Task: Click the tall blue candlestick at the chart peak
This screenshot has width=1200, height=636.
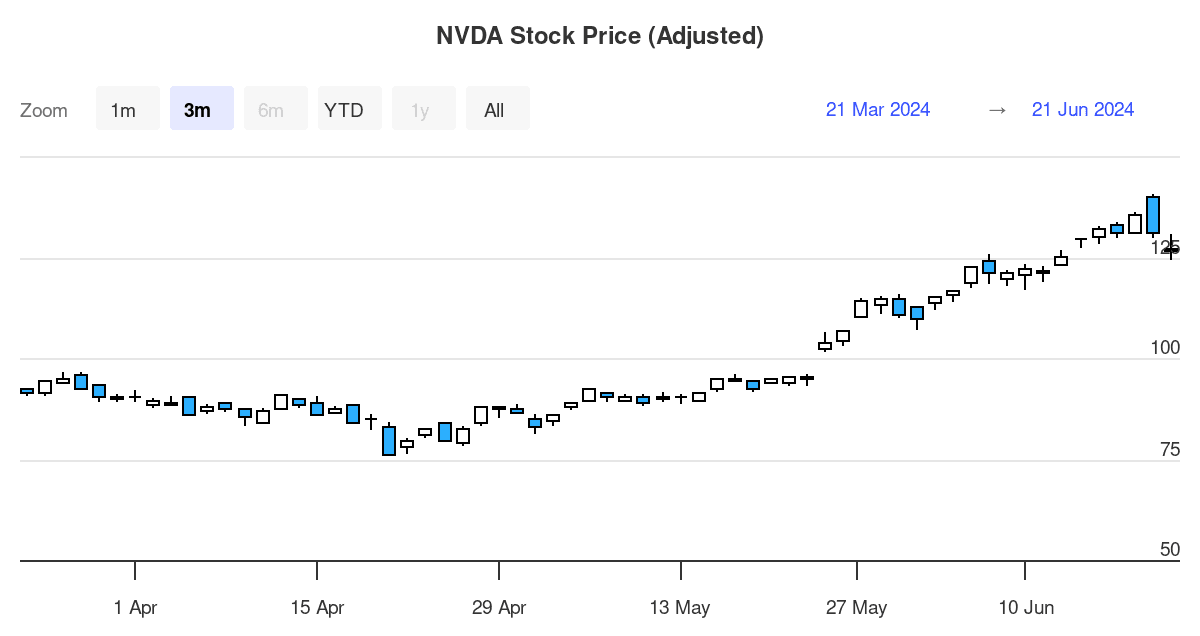Action: pyautogui.click(x=1153, y=215)
